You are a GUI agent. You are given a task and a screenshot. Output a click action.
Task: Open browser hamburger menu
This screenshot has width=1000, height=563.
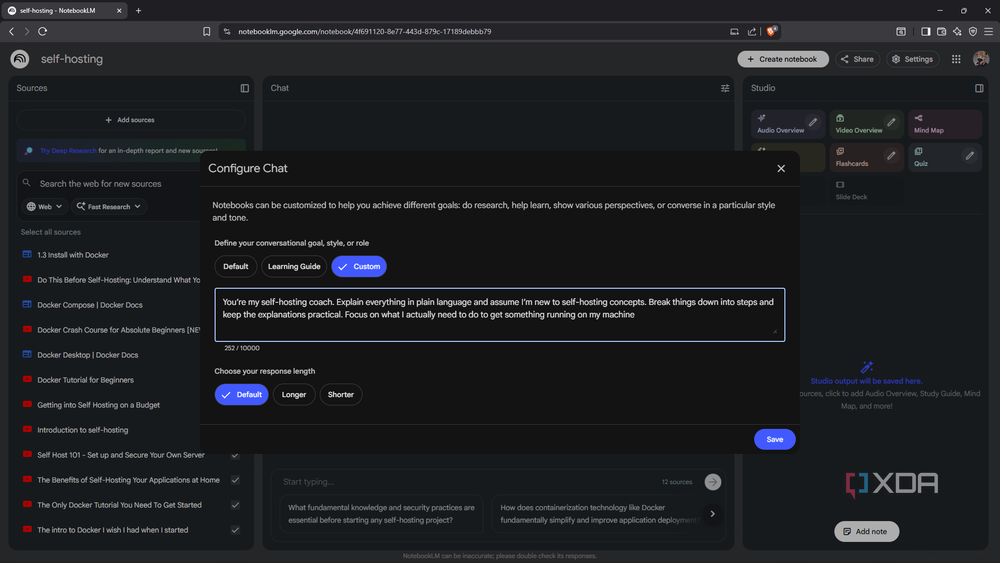point(989,31)
